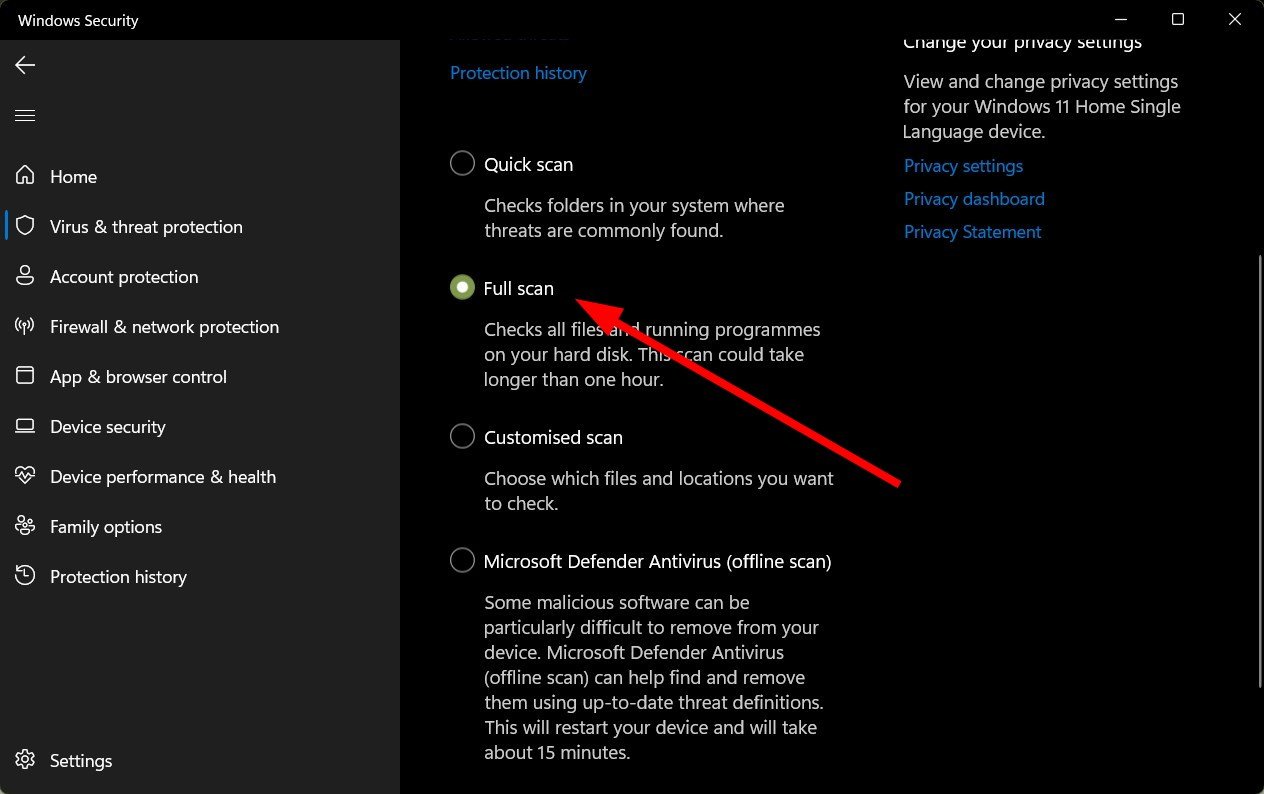Open the Privacy settings link
Screen dimensions: 1264x794
point(963,166)
